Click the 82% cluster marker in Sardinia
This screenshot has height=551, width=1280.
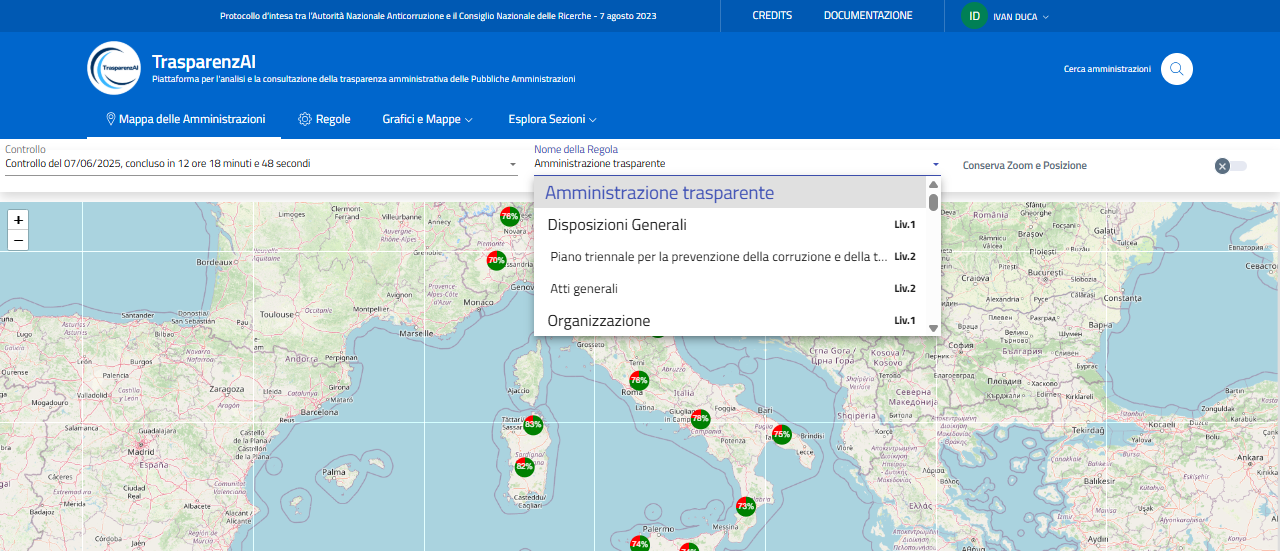click(x=524, y=467)
